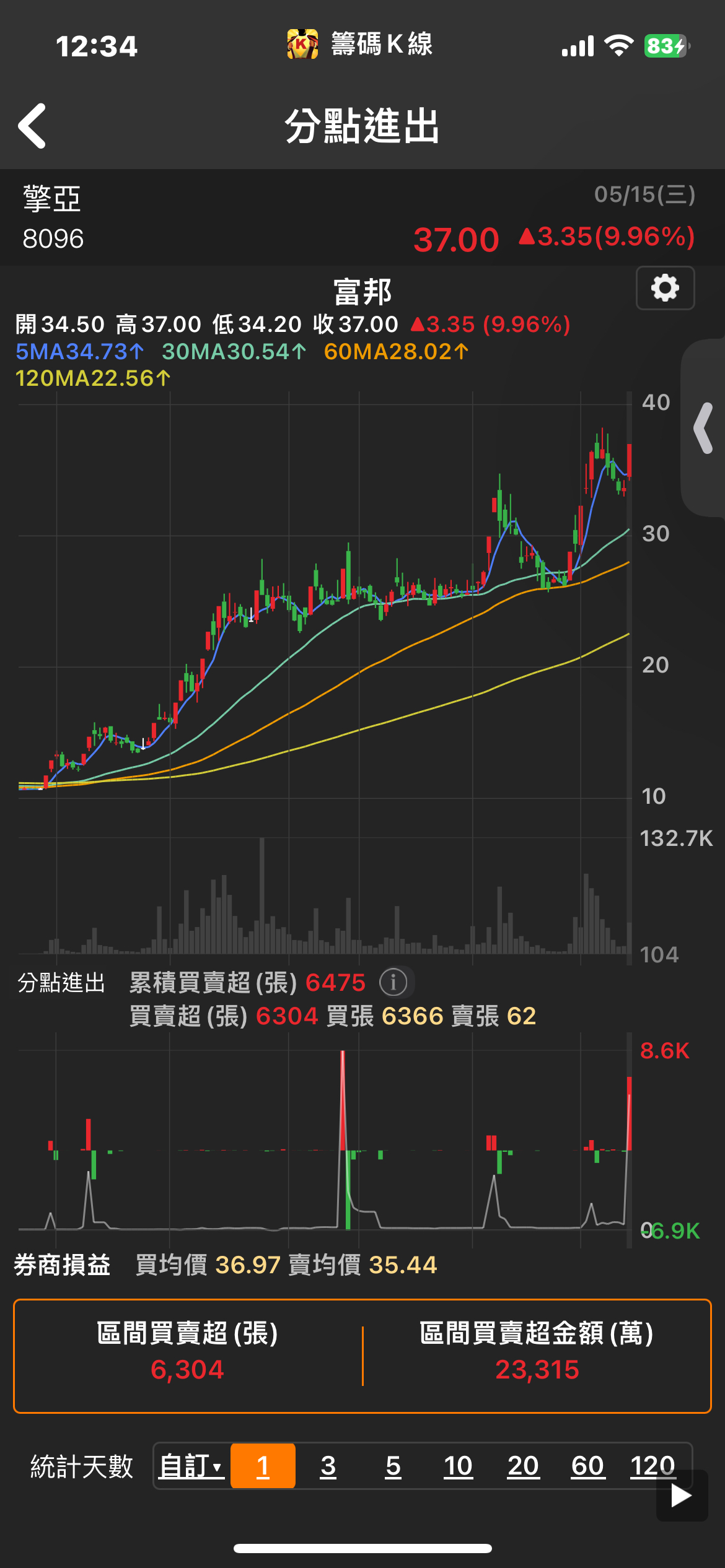This screenshot has width=725, height=1568.
Task: Switch to 5 day statistics period
Action: [x=393, y=1466]
